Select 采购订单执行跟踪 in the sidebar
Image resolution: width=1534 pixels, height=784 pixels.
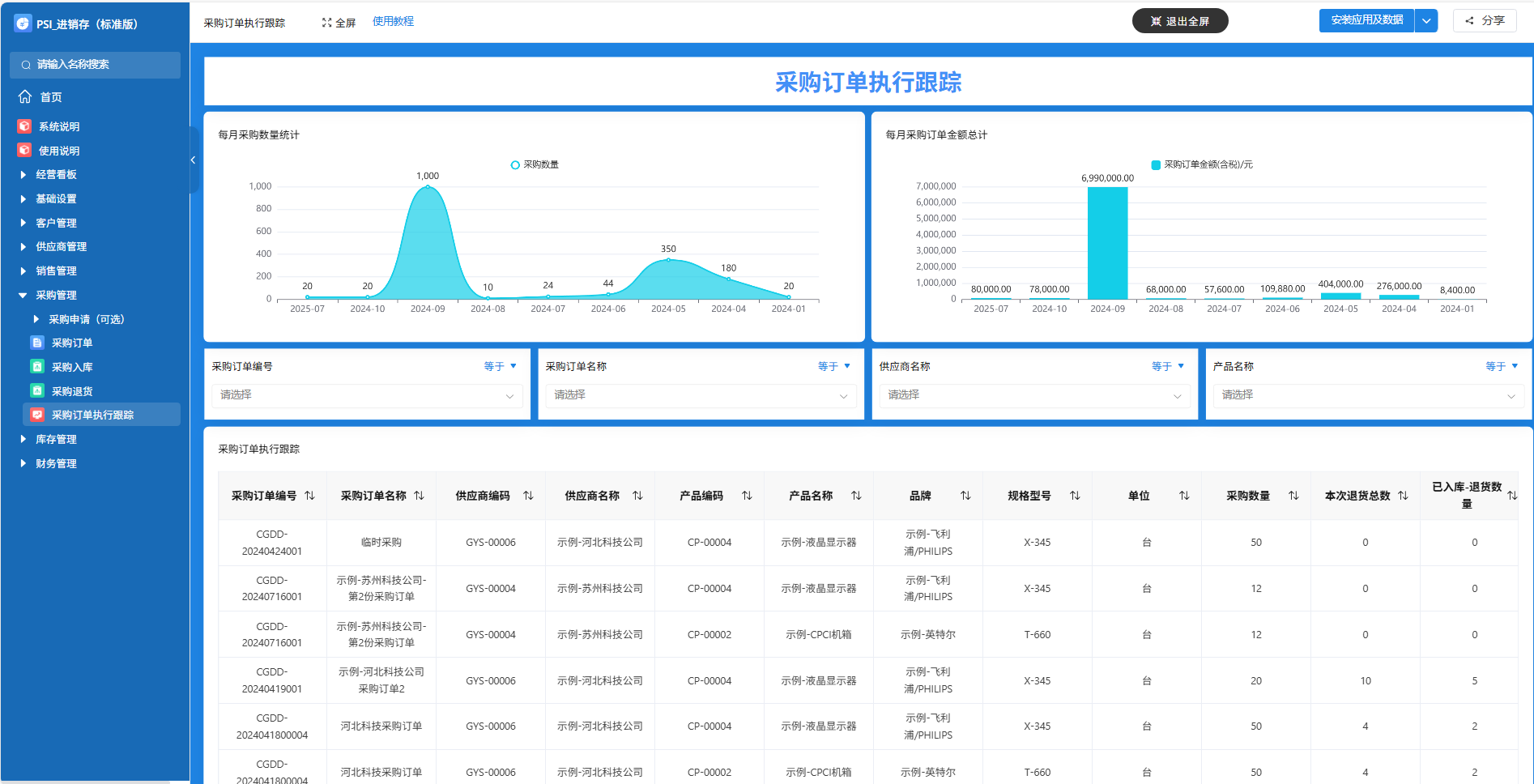[92, 415]
